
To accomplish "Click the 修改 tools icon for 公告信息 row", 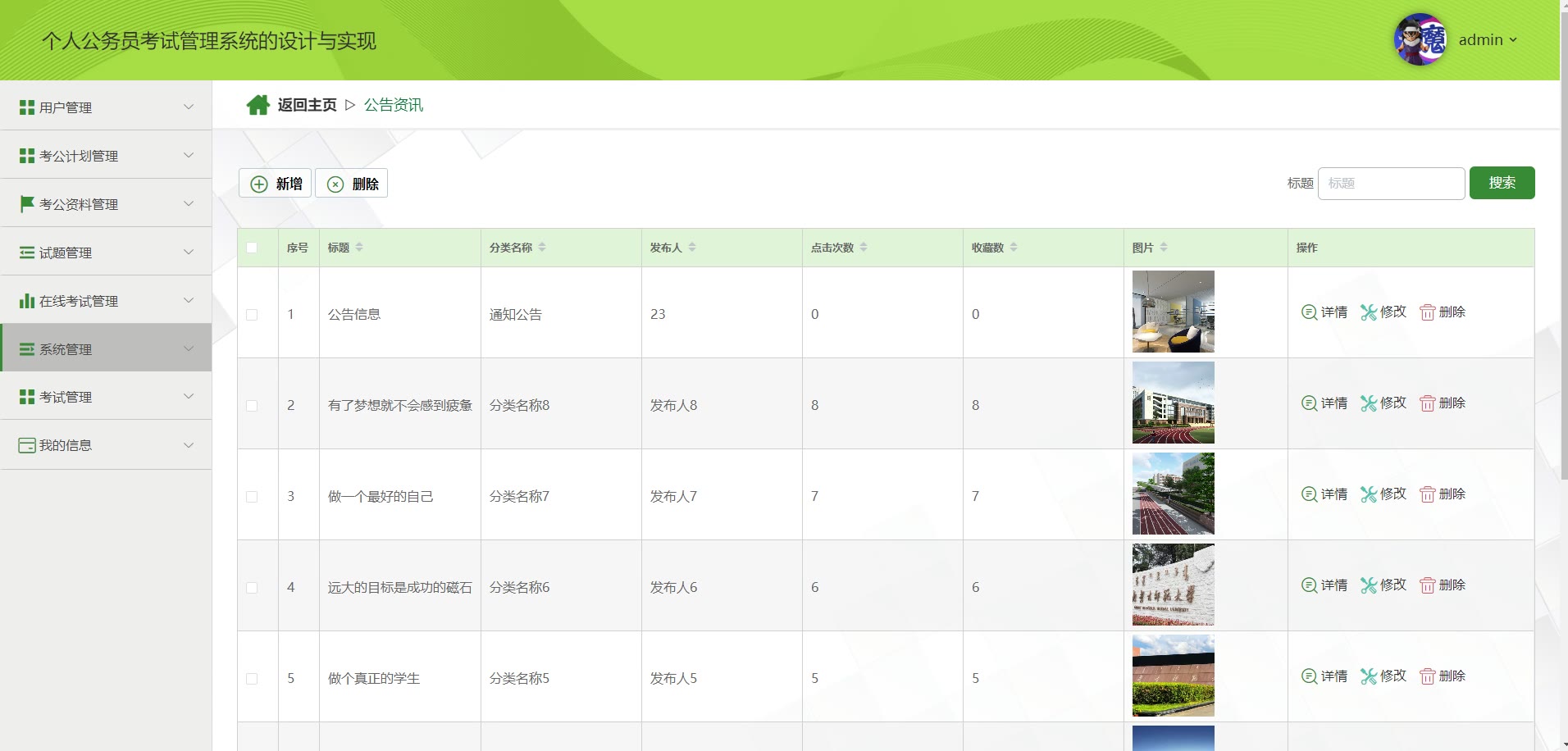I will pyautogui.click(x=1369, y=312).
